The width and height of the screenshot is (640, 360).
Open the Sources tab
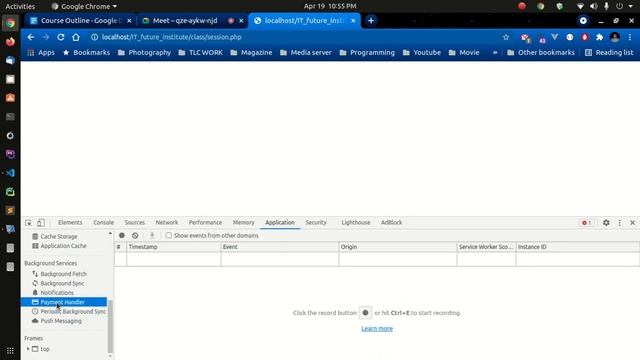point(135,222)
